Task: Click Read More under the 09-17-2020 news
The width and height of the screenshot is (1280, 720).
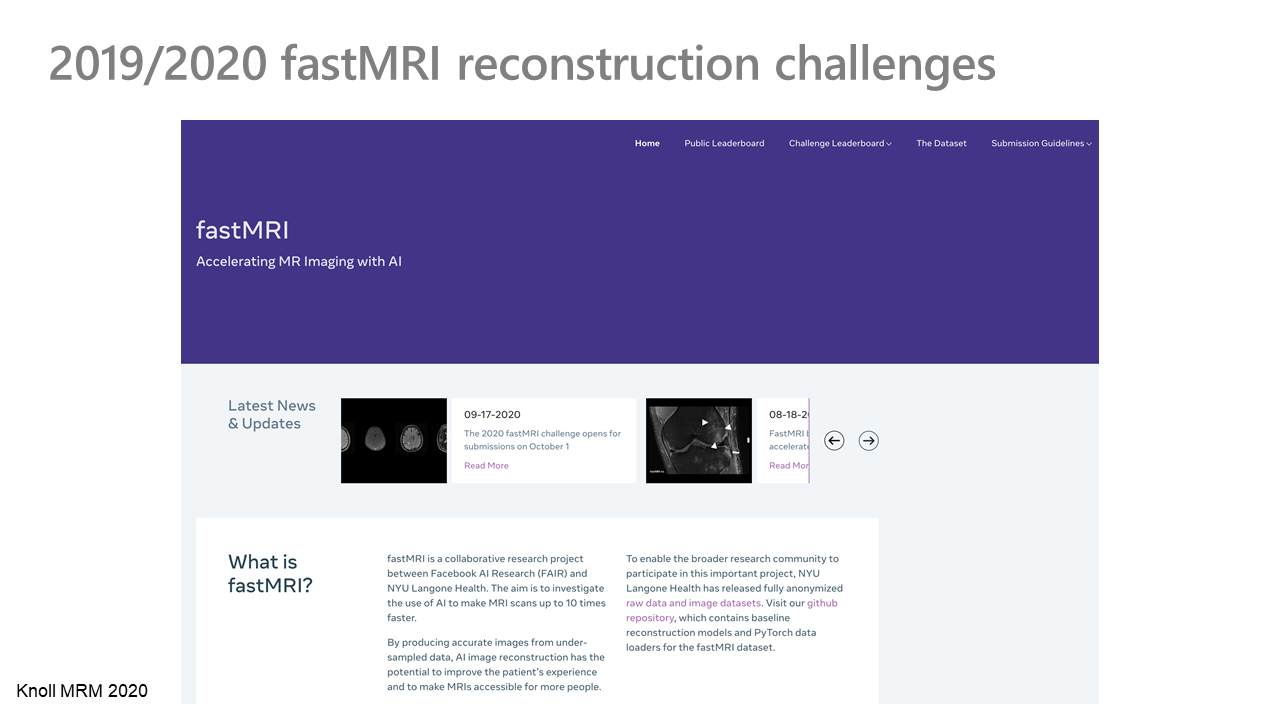Action: click(486, 466)
